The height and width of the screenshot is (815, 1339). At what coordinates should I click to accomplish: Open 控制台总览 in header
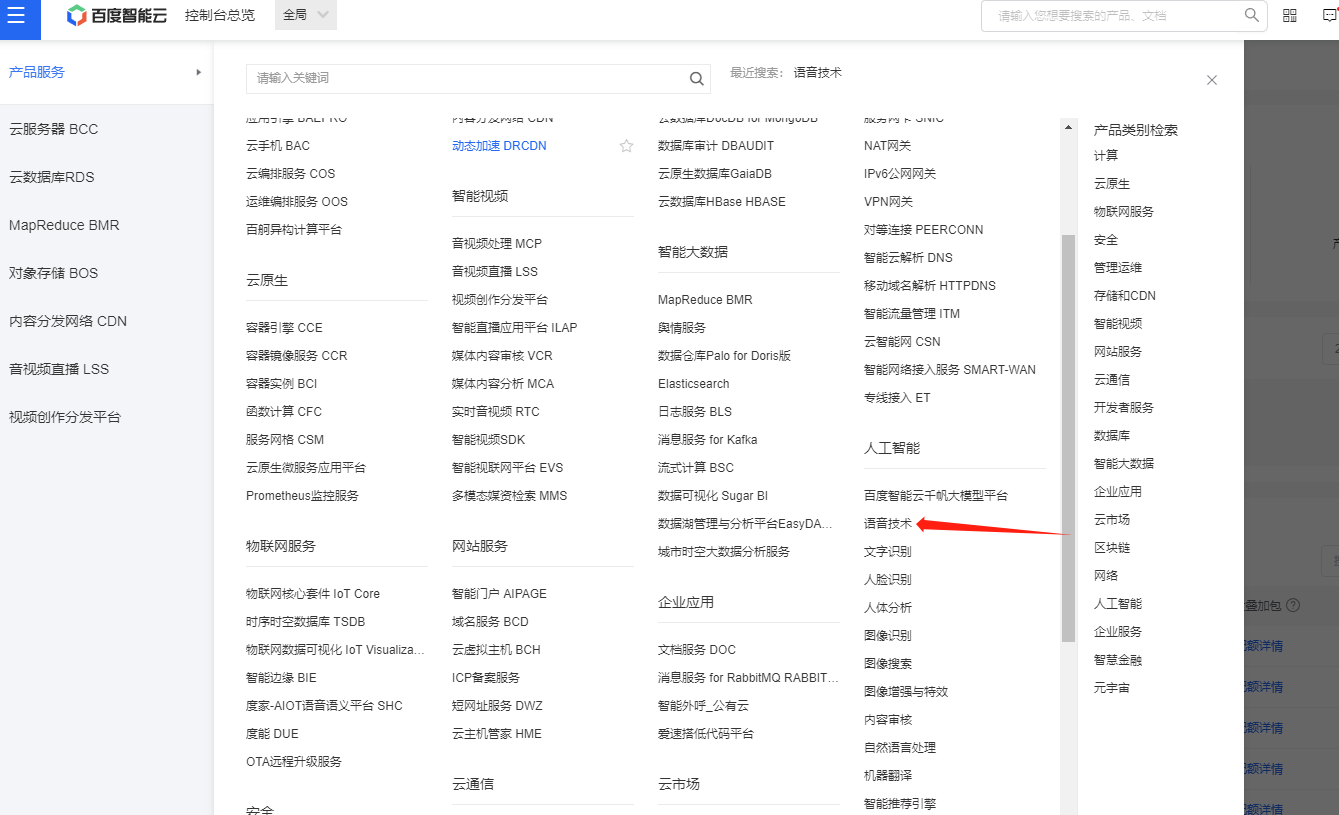(x=220, y=16)
